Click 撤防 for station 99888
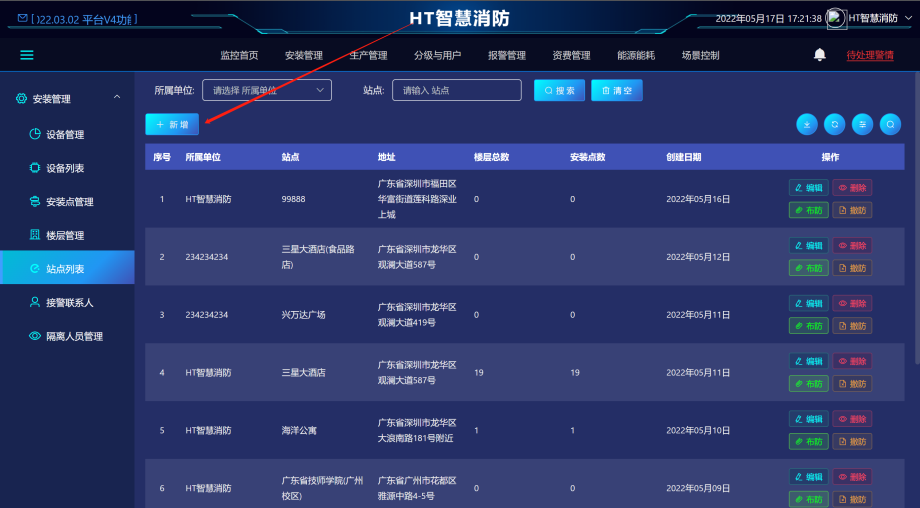 coord(852,210)
